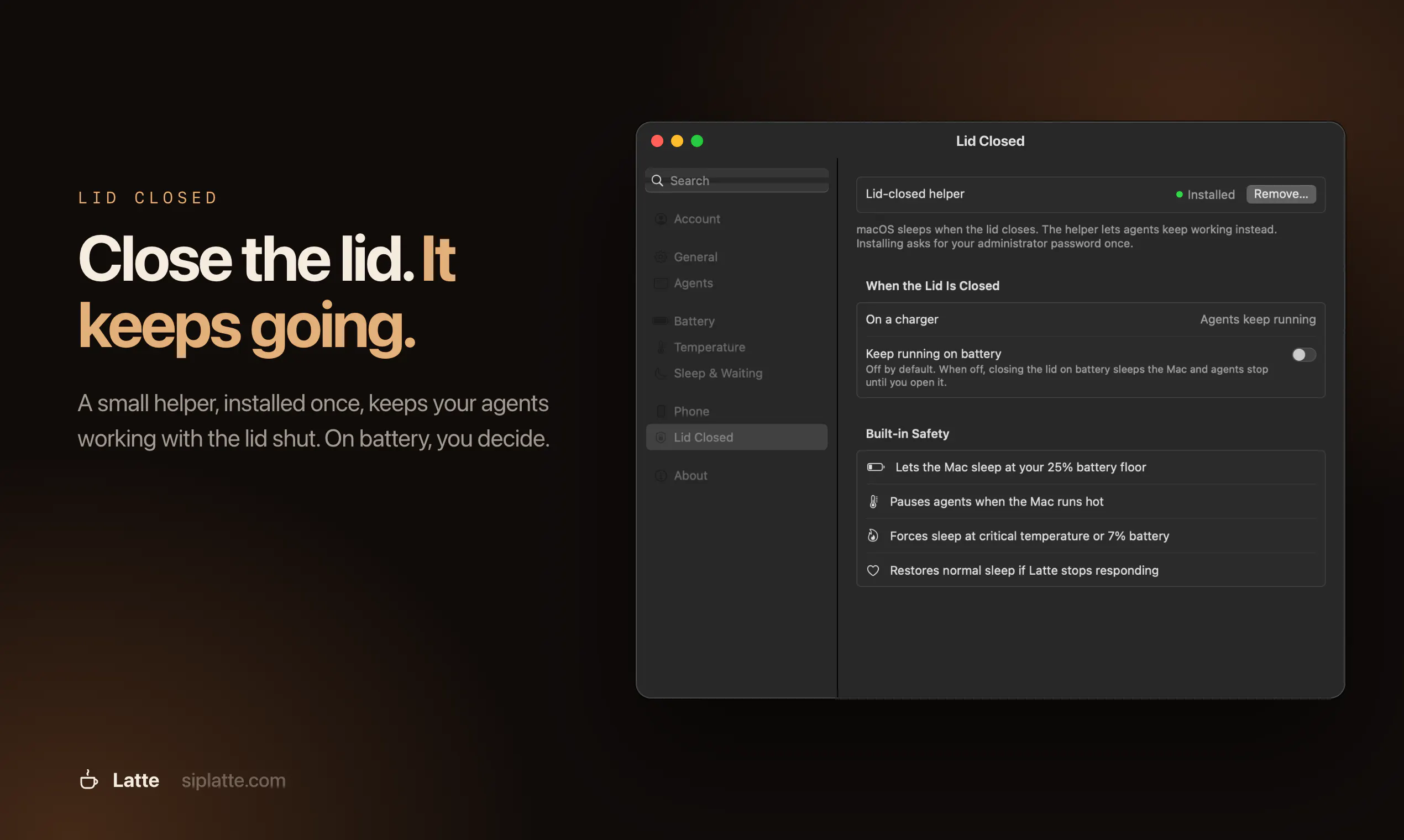Click the 'Installed' status text
This screenshot has height=840, width=1404.
1211,195
